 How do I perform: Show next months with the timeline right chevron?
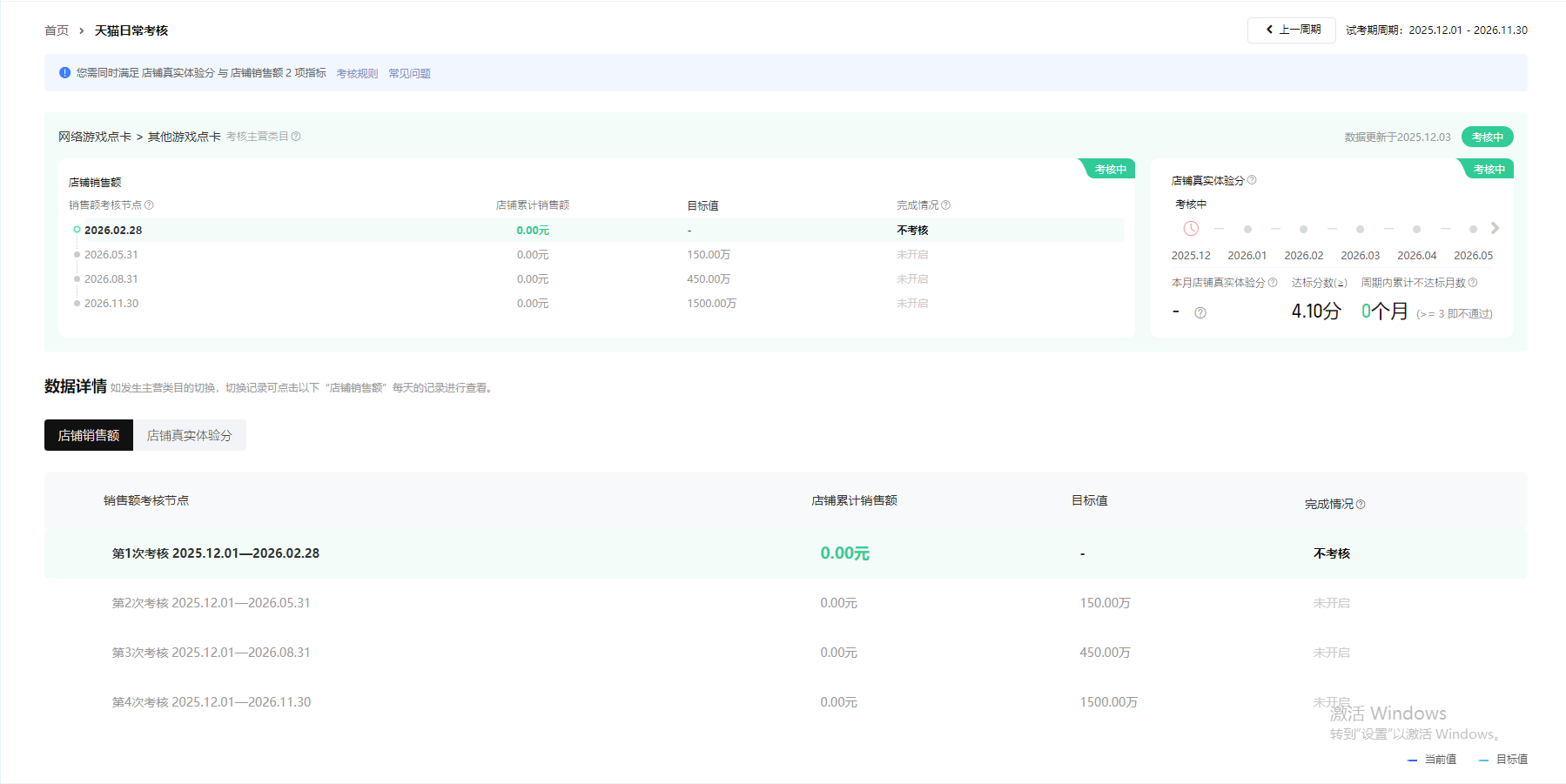click(1495, 228)
